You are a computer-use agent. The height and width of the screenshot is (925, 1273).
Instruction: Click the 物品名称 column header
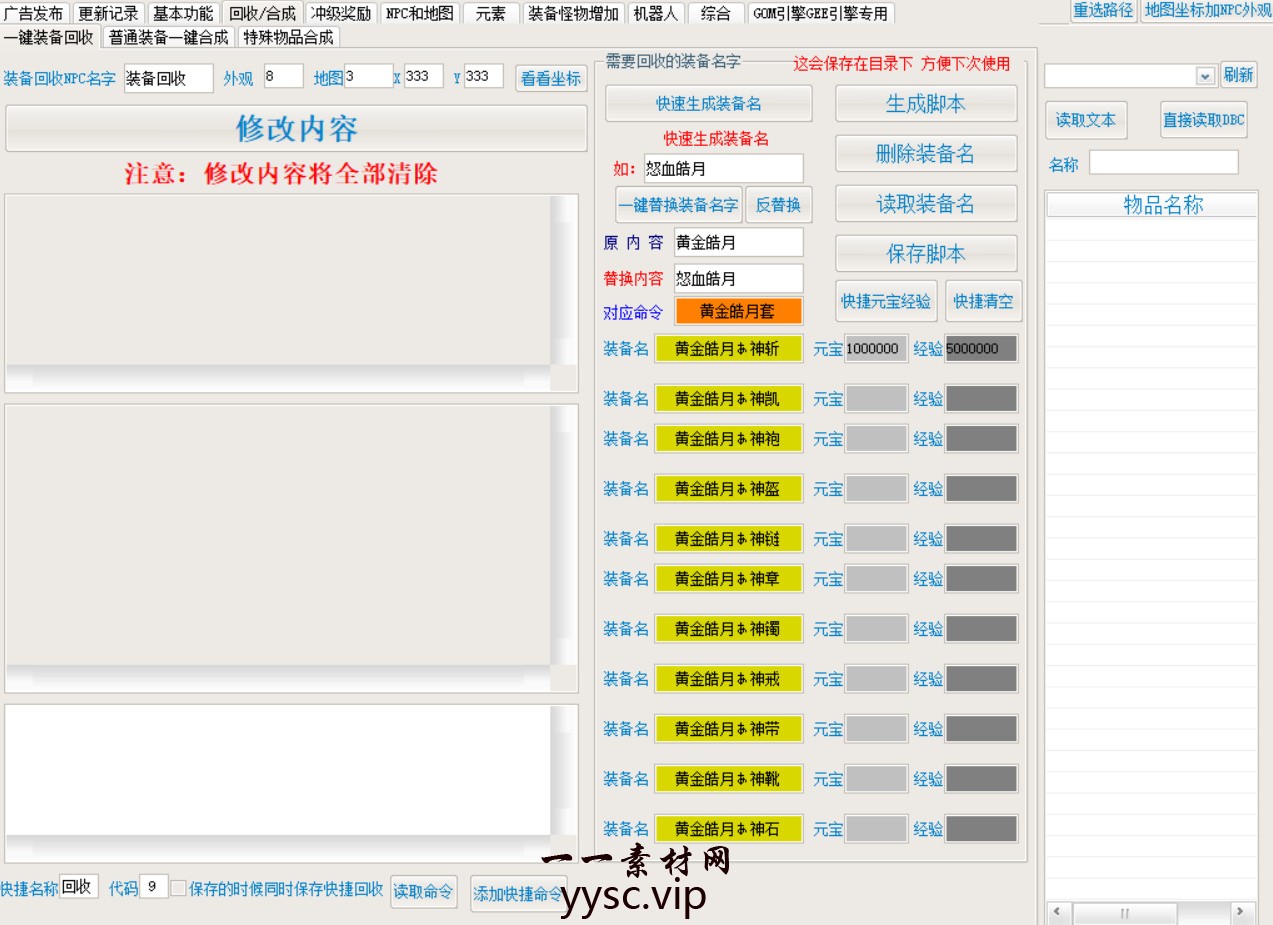pos(1163,205)
